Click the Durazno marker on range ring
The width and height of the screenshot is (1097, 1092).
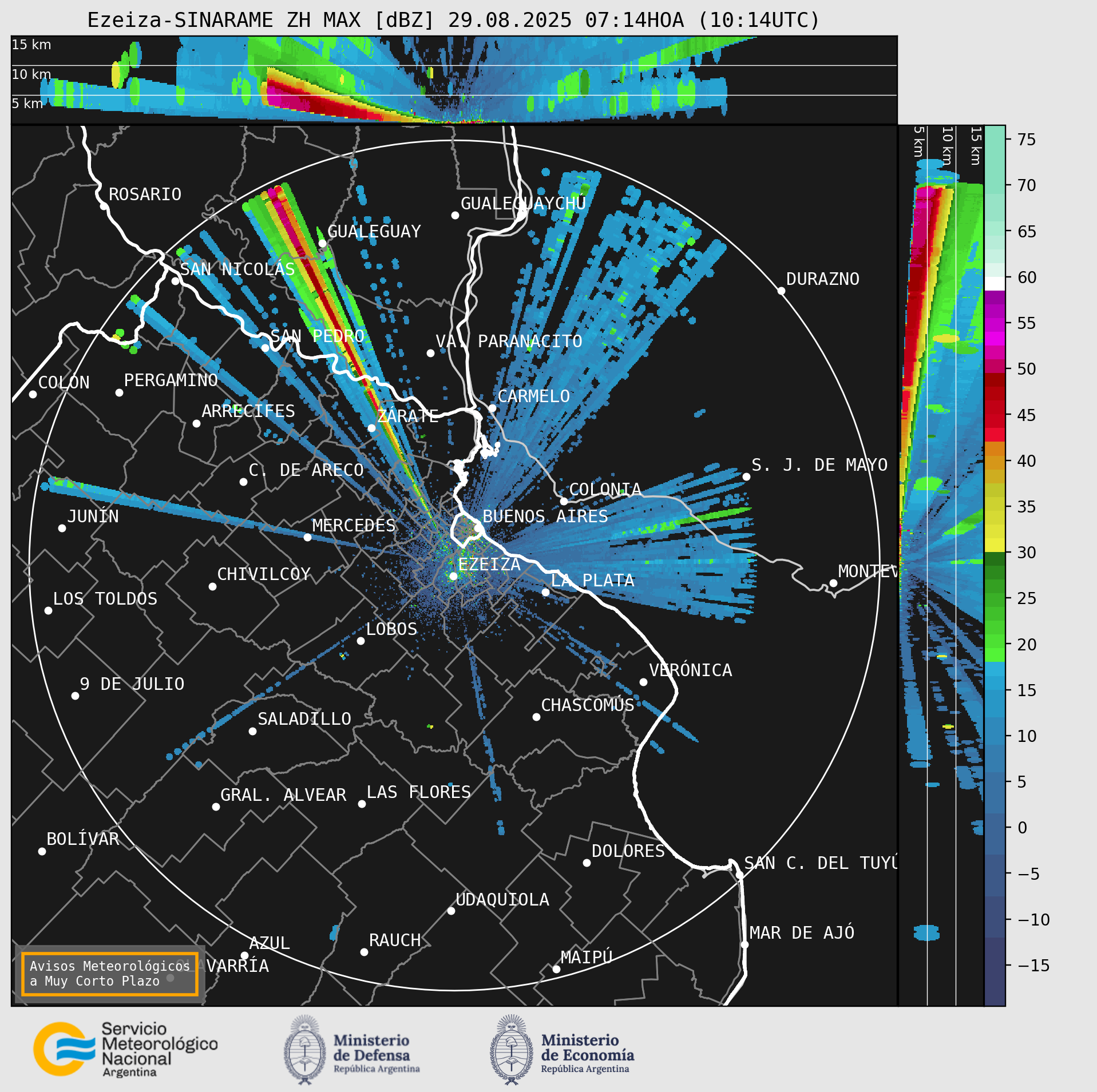[781, 291]
